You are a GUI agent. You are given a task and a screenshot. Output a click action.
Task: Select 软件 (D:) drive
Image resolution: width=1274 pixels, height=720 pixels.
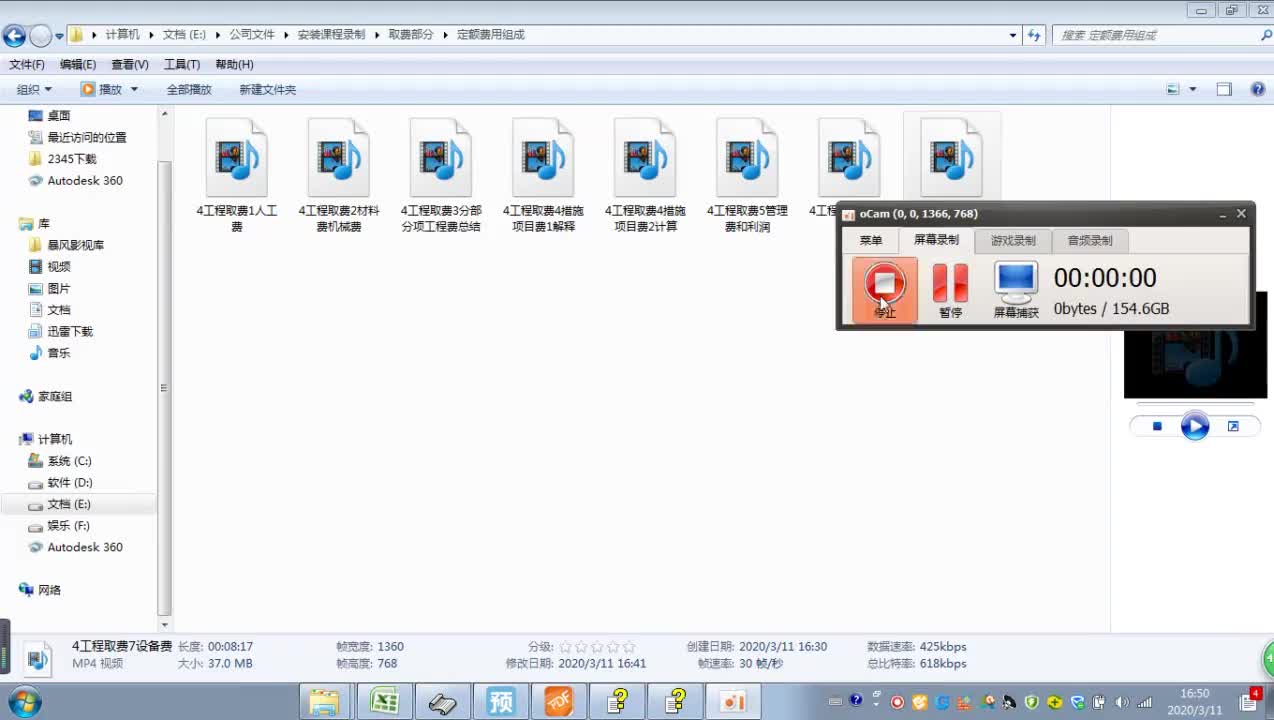click(69, 483)
